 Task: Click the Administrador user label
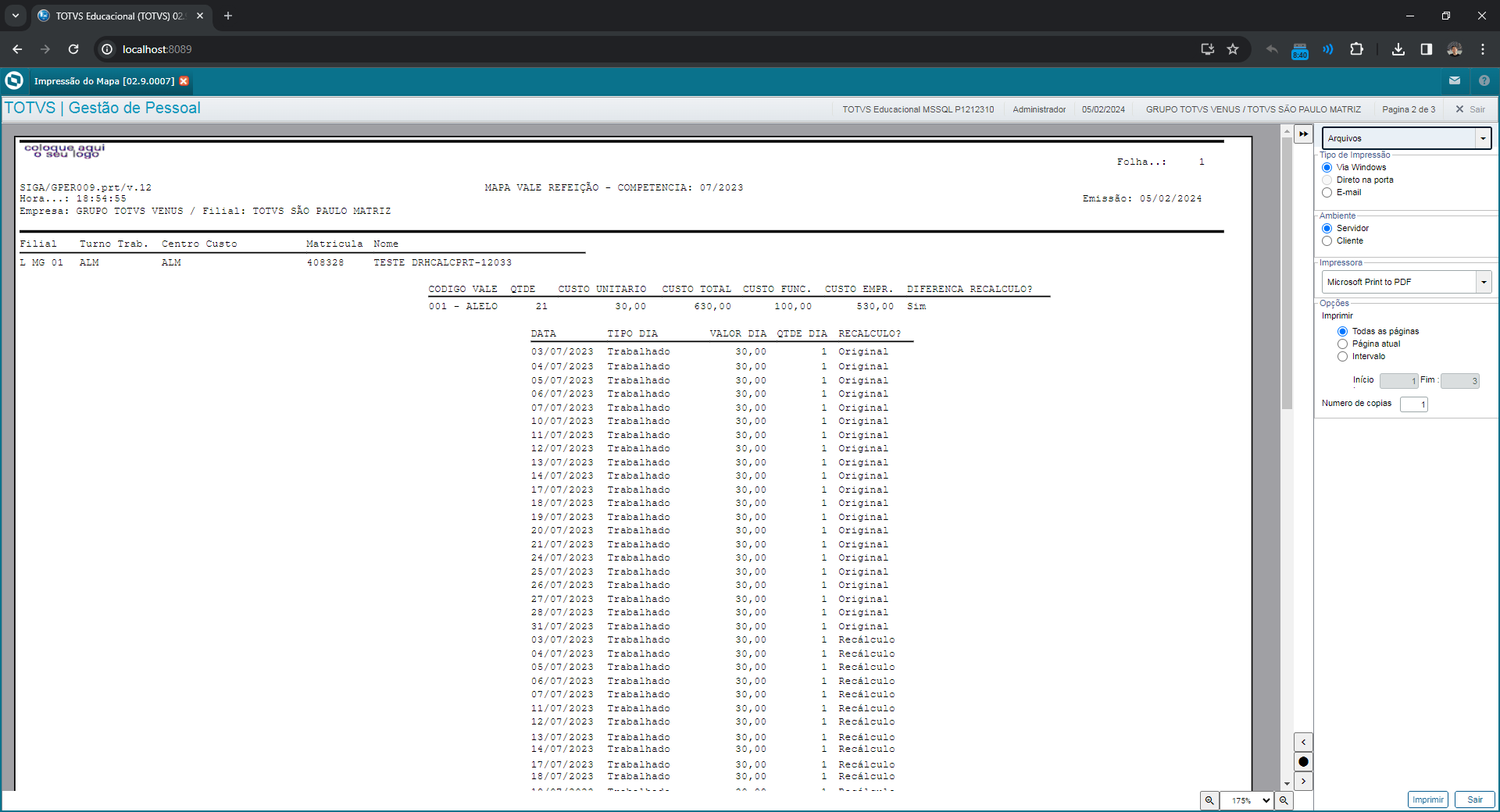coord(1039,109)
